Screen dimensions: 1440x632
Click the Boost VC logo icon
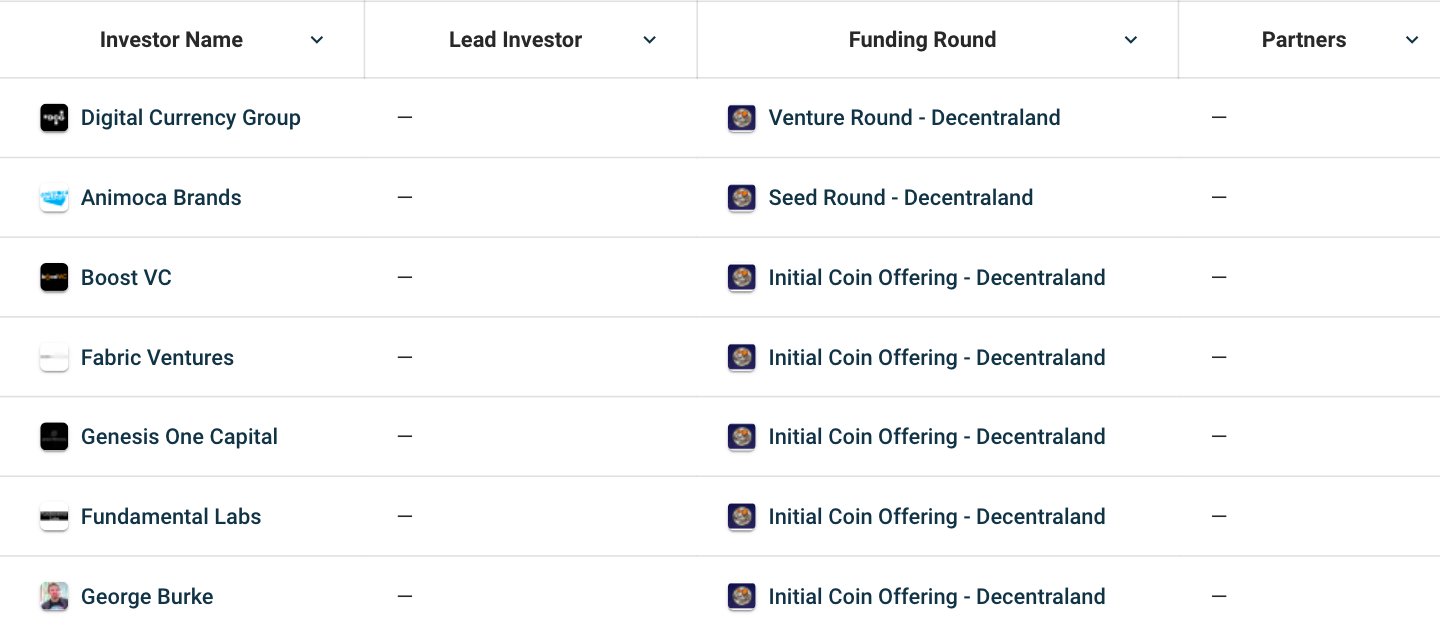(x=54, y=278)
